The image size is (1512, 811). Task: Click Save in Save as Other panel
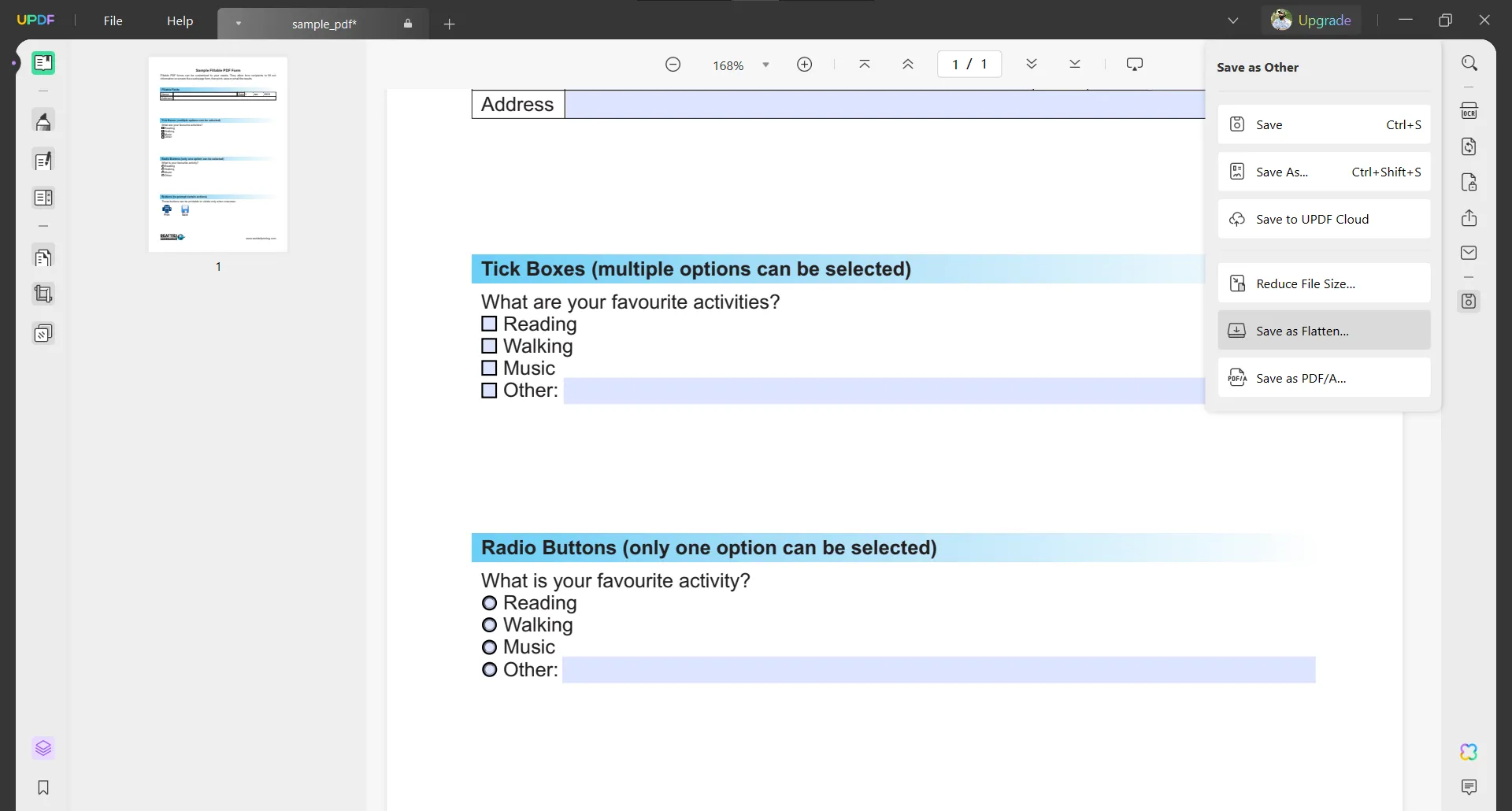pyautogui.click(x=1324, y=124)
